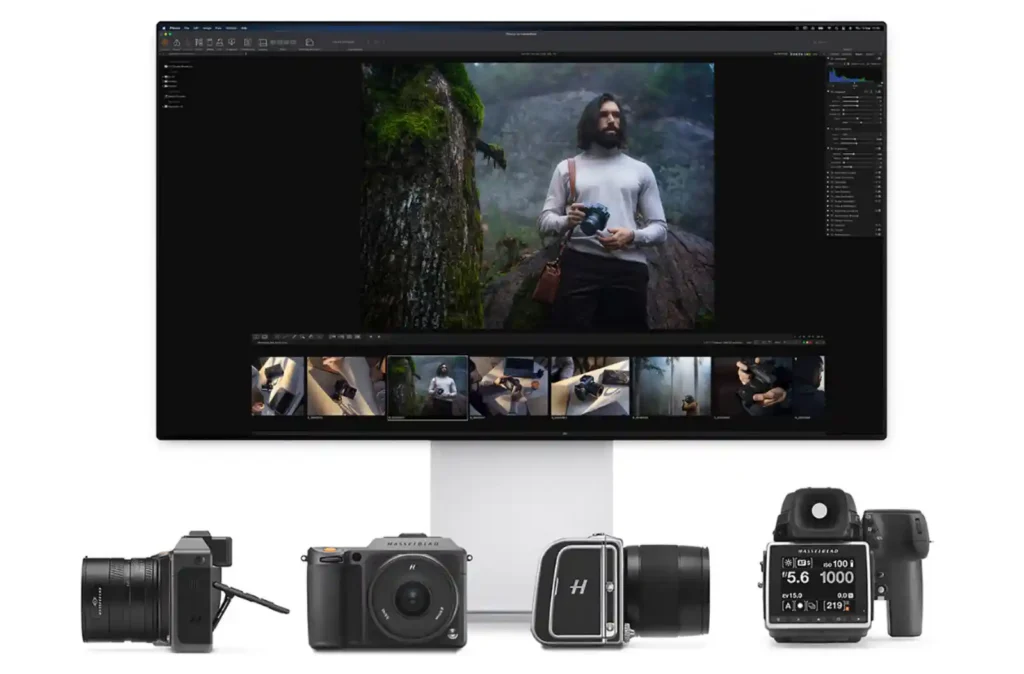Select the first thumbnail in the filmstrip
The image size is (1024, 674).
(x=277, y=386)
